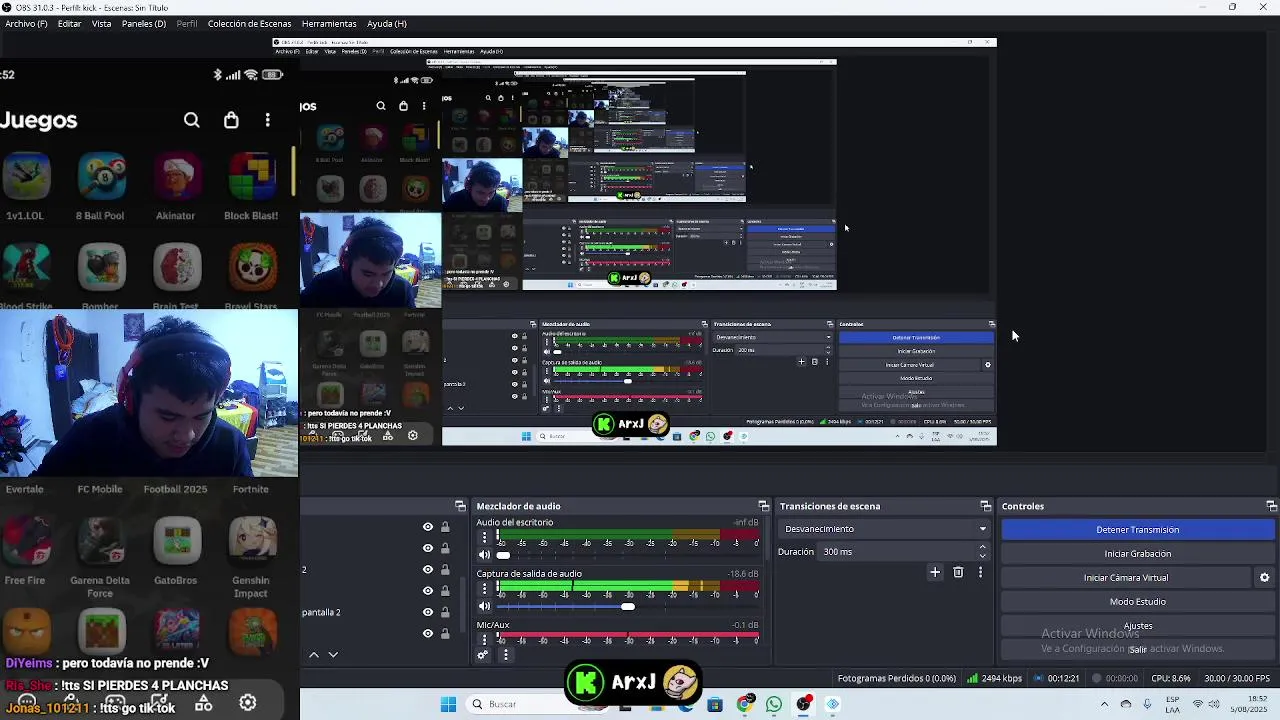Screen dimensions: 1280x720
Task: Toggle lock on source row labeled 2
Action: (445, 569)
